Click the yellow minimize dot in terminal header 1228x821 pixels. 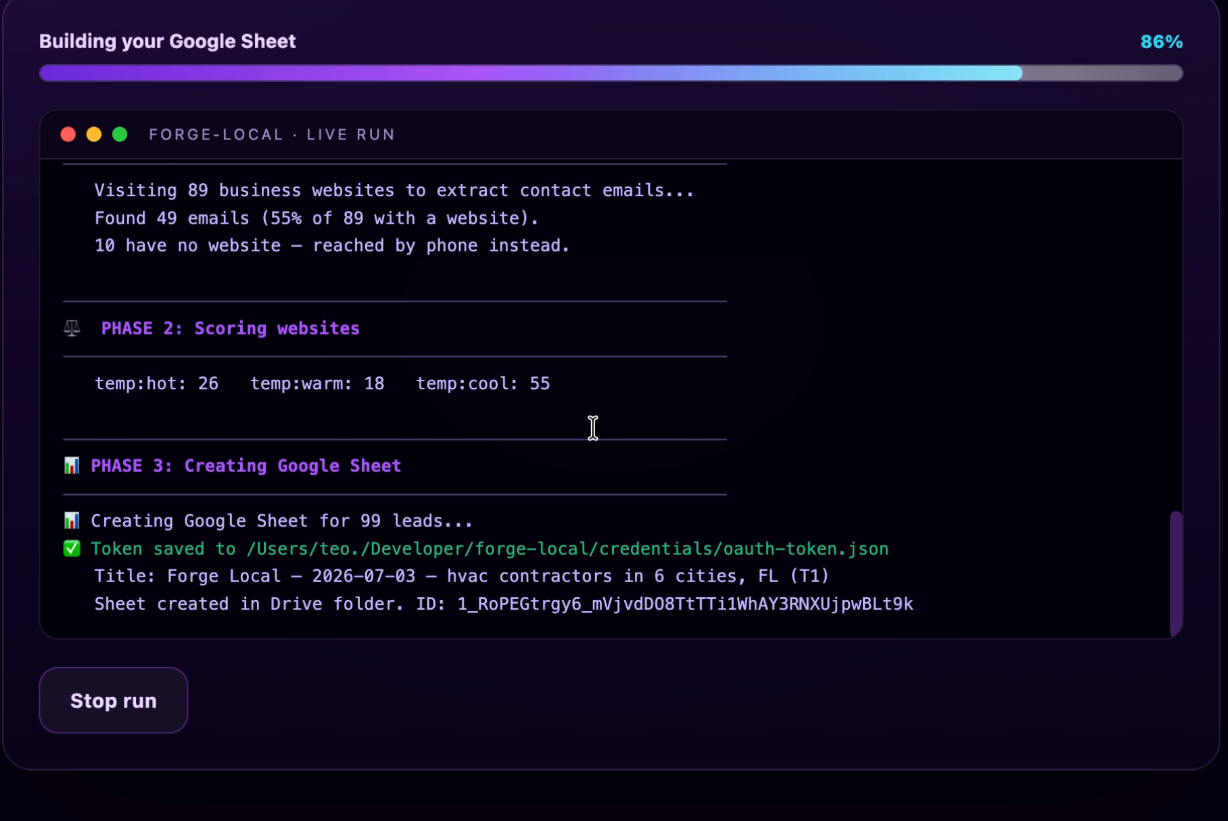[94, 134]
